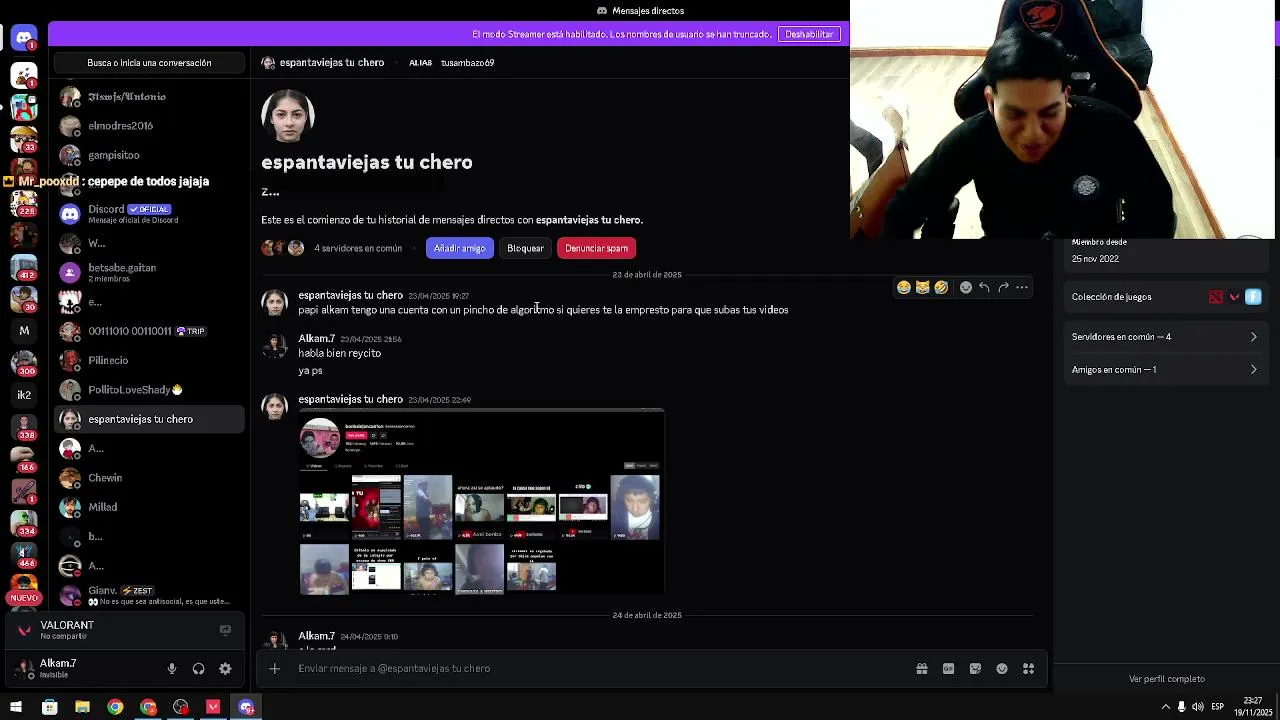
Task: Click Valorant icon in Colección de juegos
Action: coord(1235,297)
